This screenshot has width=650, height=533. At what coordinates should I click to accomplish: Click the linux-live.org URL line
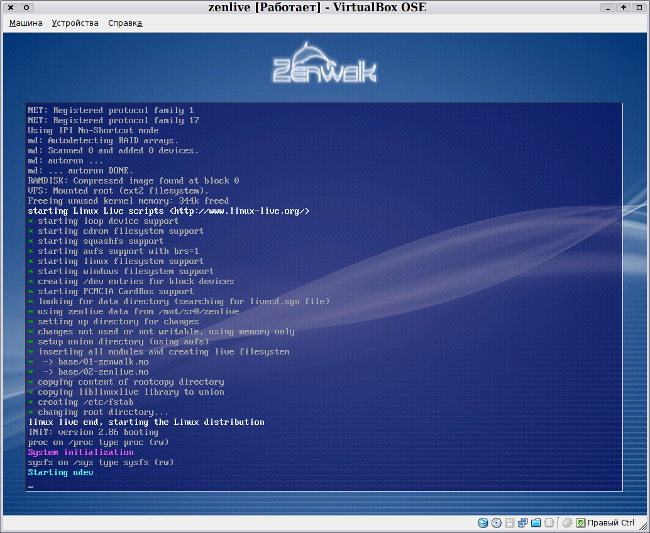[x=168, y=211]
